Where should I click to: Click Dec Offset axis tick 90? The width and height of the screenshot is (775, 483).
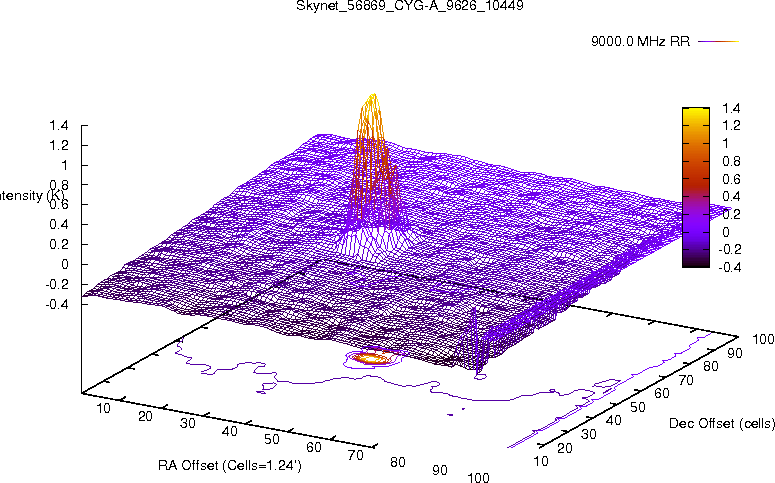(x=734, y=353)
